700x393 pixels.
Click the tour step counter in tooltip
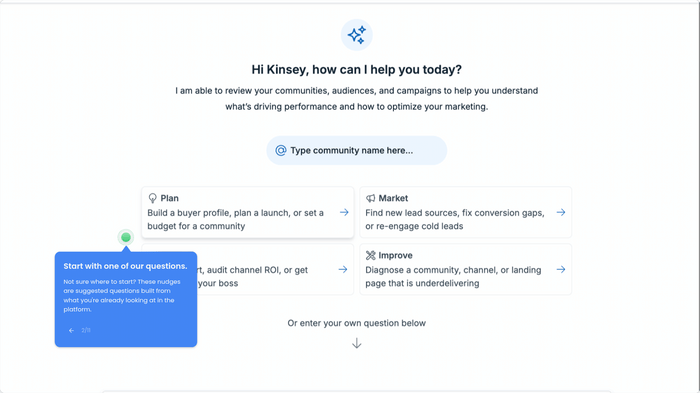click(86, 330)
